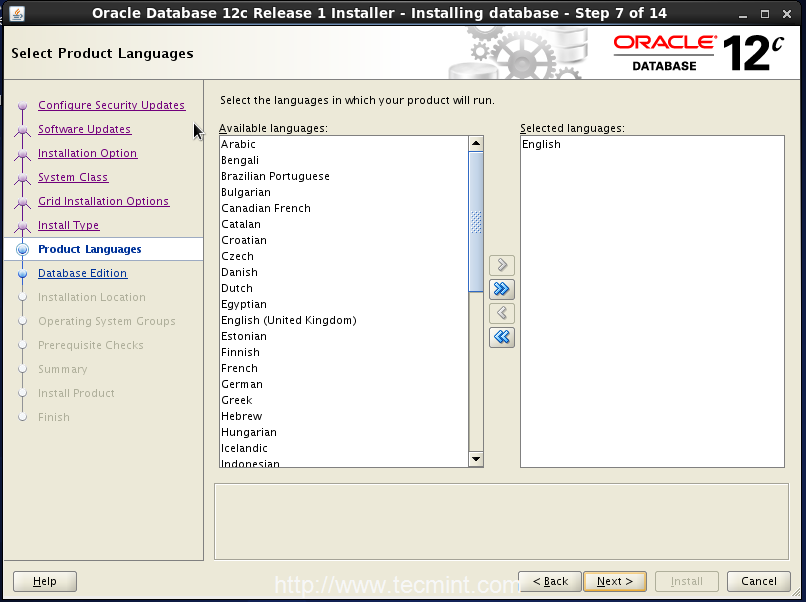Screen dimensions: 806x602
Task: Select Bengali in available languages
Action: 344,160
